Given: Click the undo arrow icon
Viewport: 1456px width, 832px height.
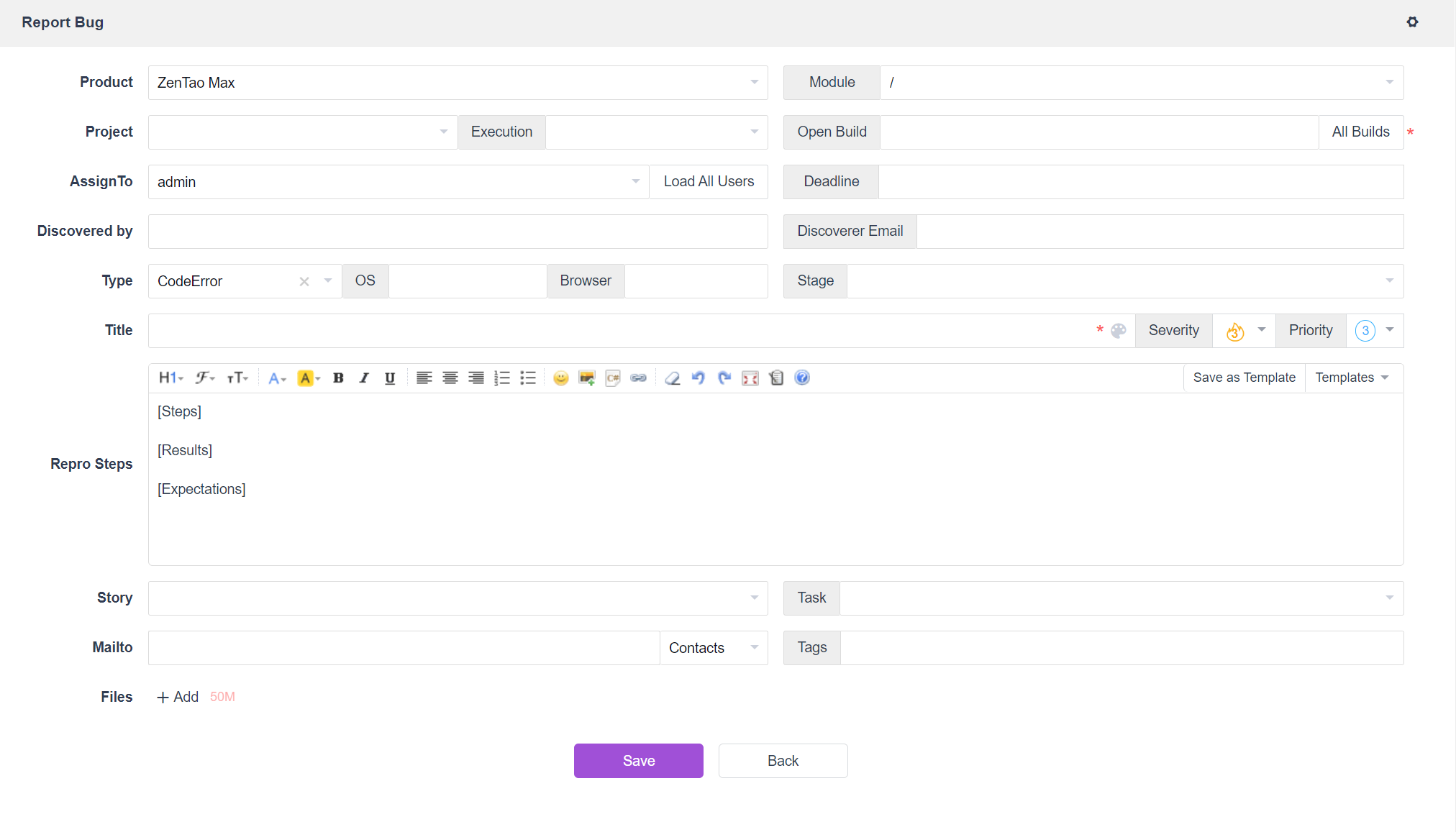Looking at the screenshot, I should [698, 378].
